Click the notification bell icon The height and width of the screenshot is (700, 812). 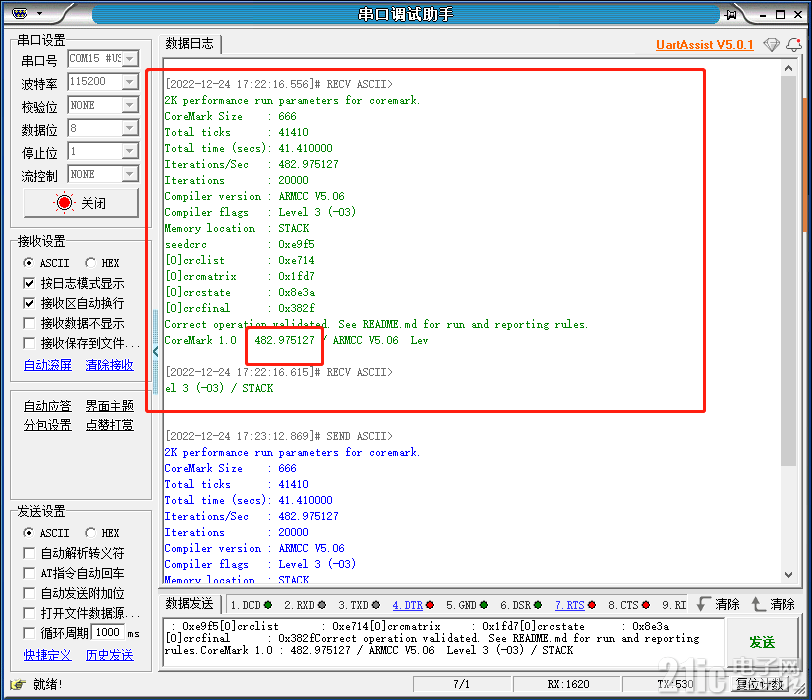click(x=794, y=45)
